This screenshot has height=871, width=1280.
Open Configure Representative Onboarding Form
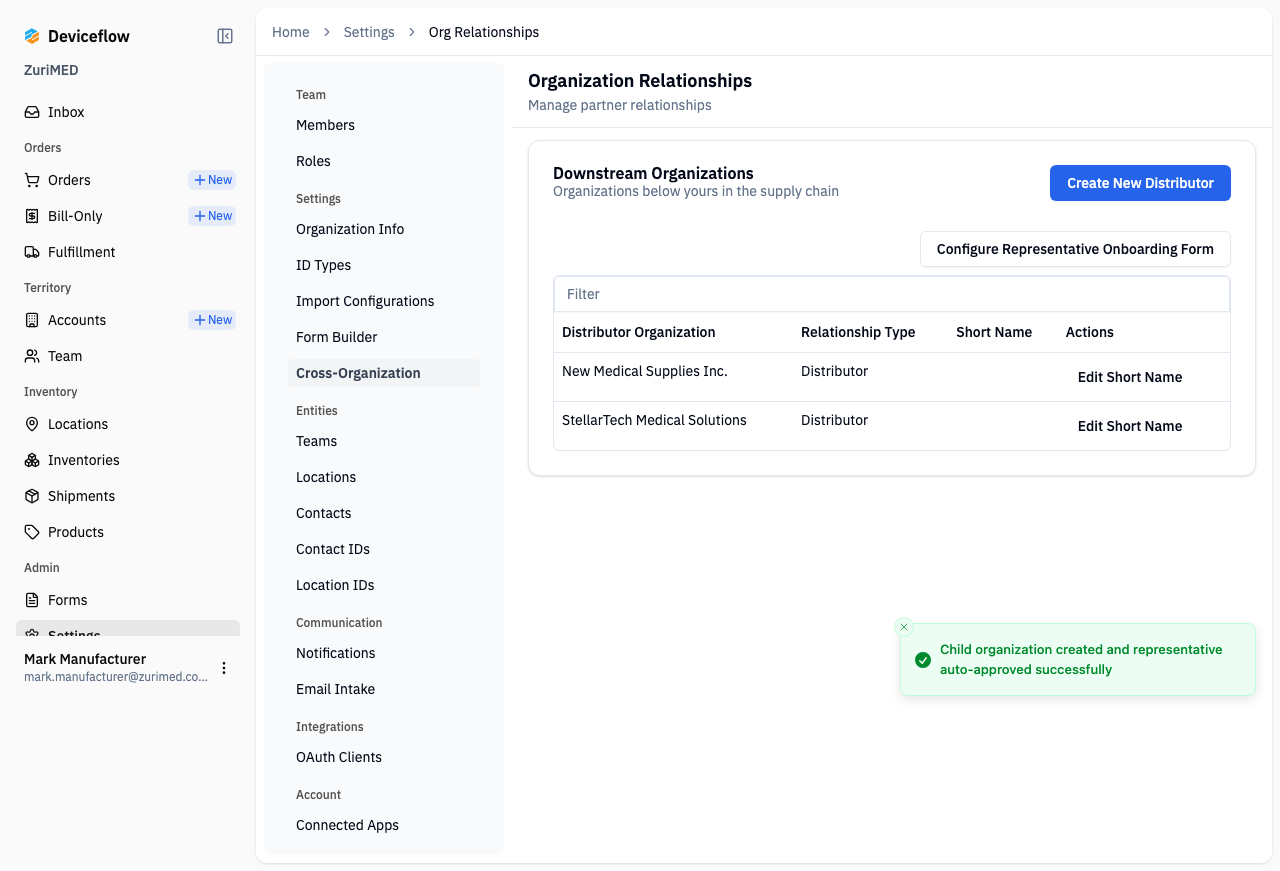click(x=1075, y=249)
